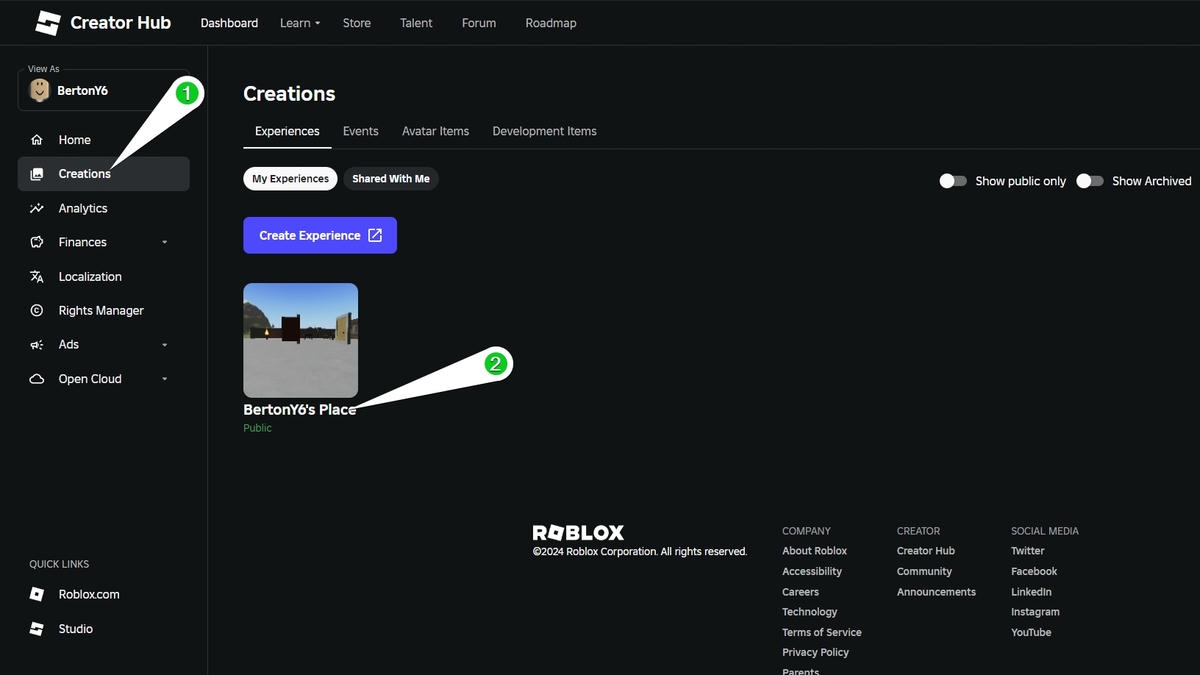Image resolution: width=1200 pixels, height=675 pixels.
Task: Open the BertonY6's Place thumbnail
Action: tap(300, 340)
